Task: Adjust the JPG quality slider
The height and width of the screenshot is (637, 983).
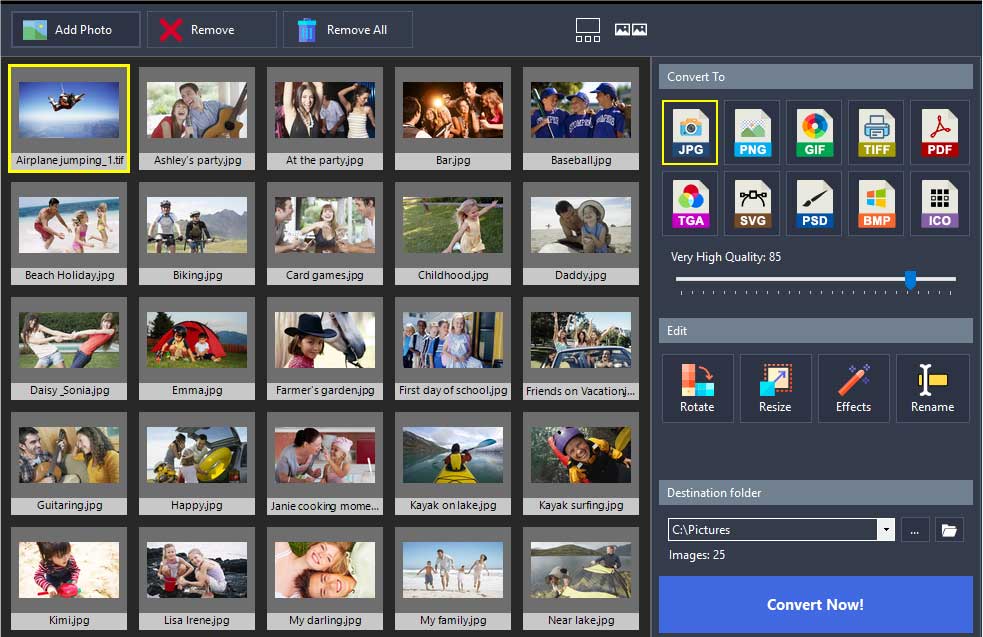Action: click(x=911, y=281)
